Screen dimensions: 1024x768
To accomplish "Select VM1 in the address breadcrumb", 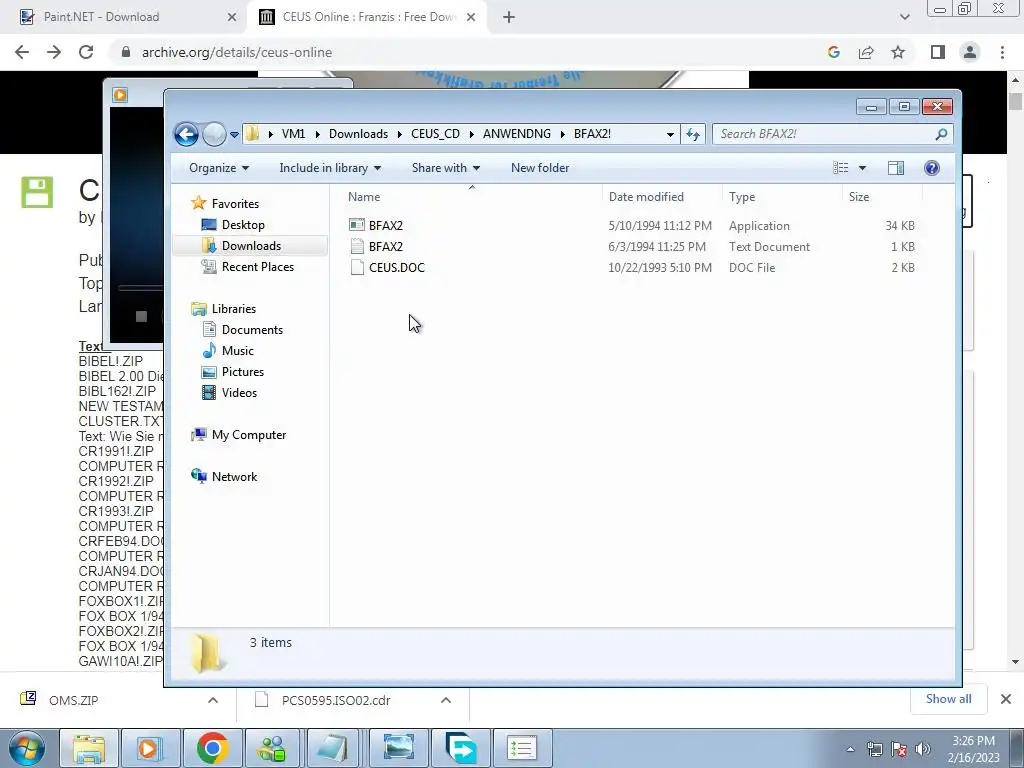I will pyautogui.click(x=293, y=134).
